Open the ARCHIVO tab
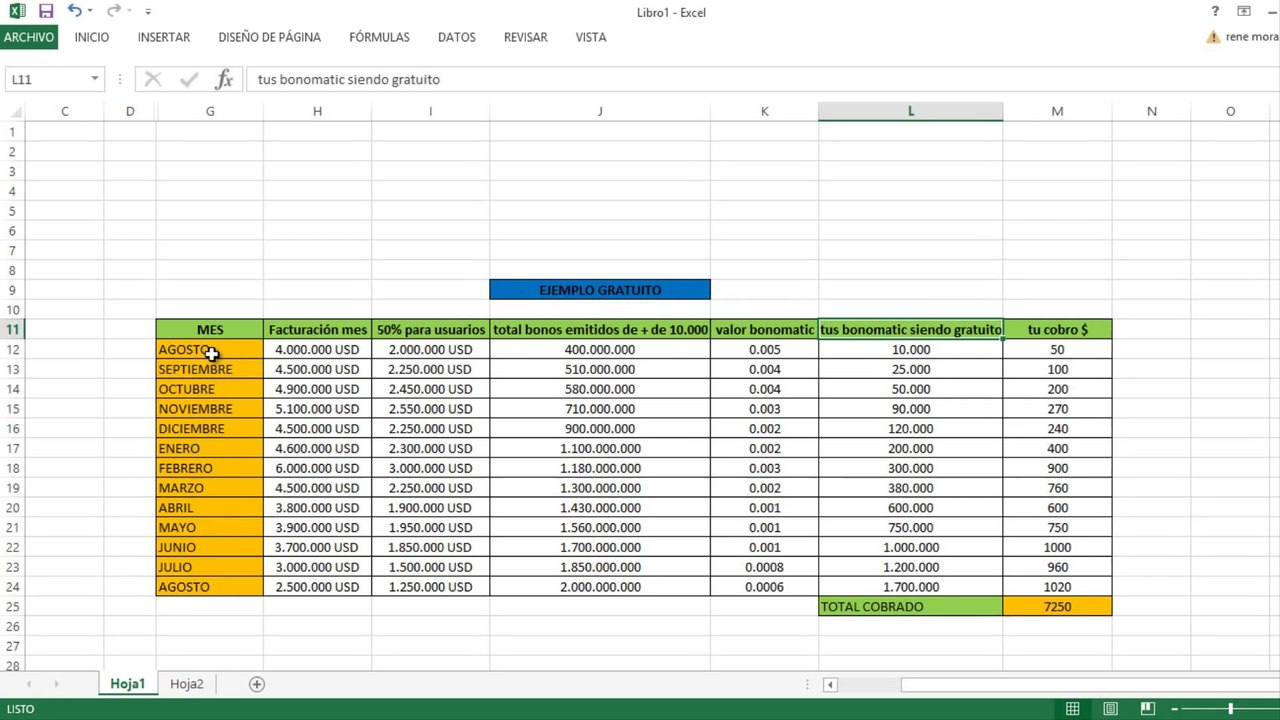 (x=29, y=37)
